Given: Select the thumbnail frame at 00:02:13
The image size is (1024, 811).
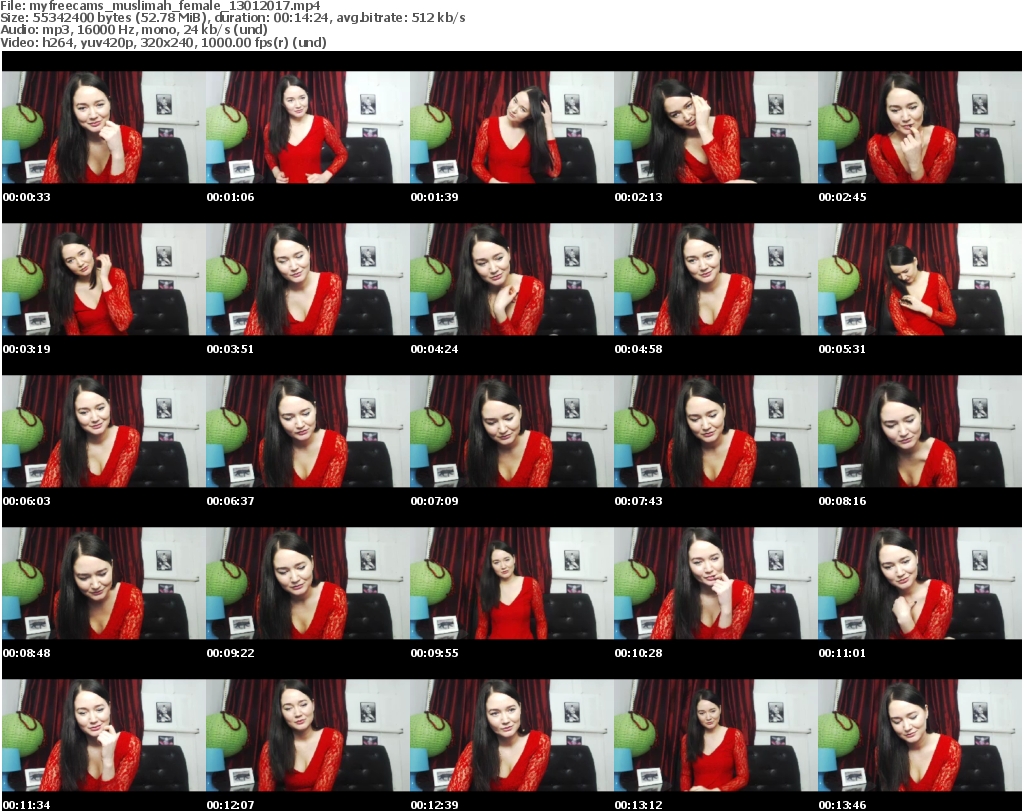Looking at the screenshot, I should 716,127.
